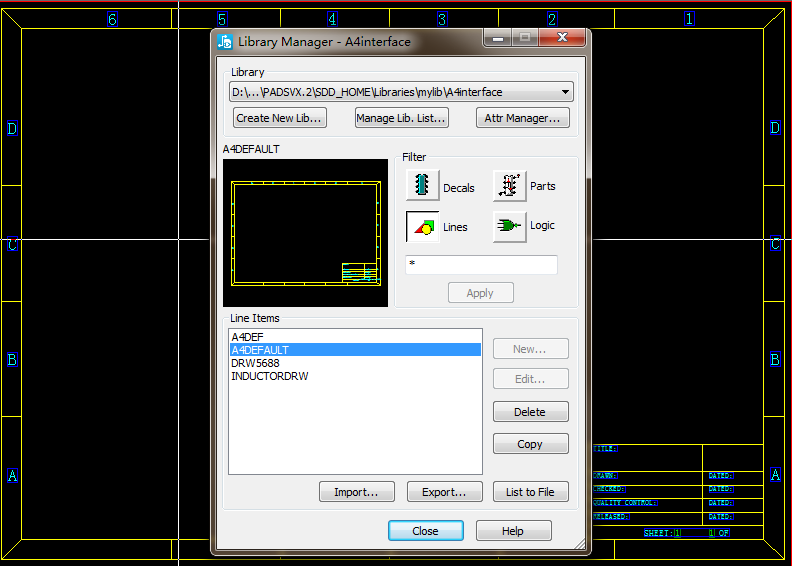
Task: Click the Library Manager title bar icon
Action: [225, 41]
